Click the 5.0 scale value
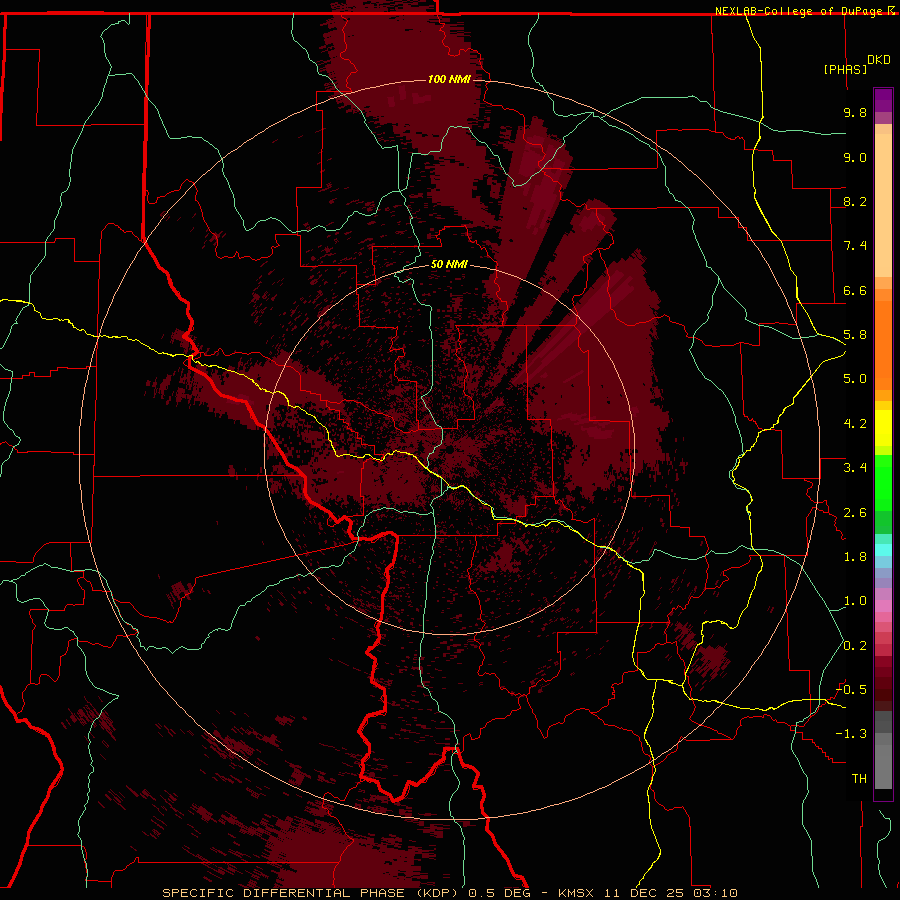 point(855,379)
